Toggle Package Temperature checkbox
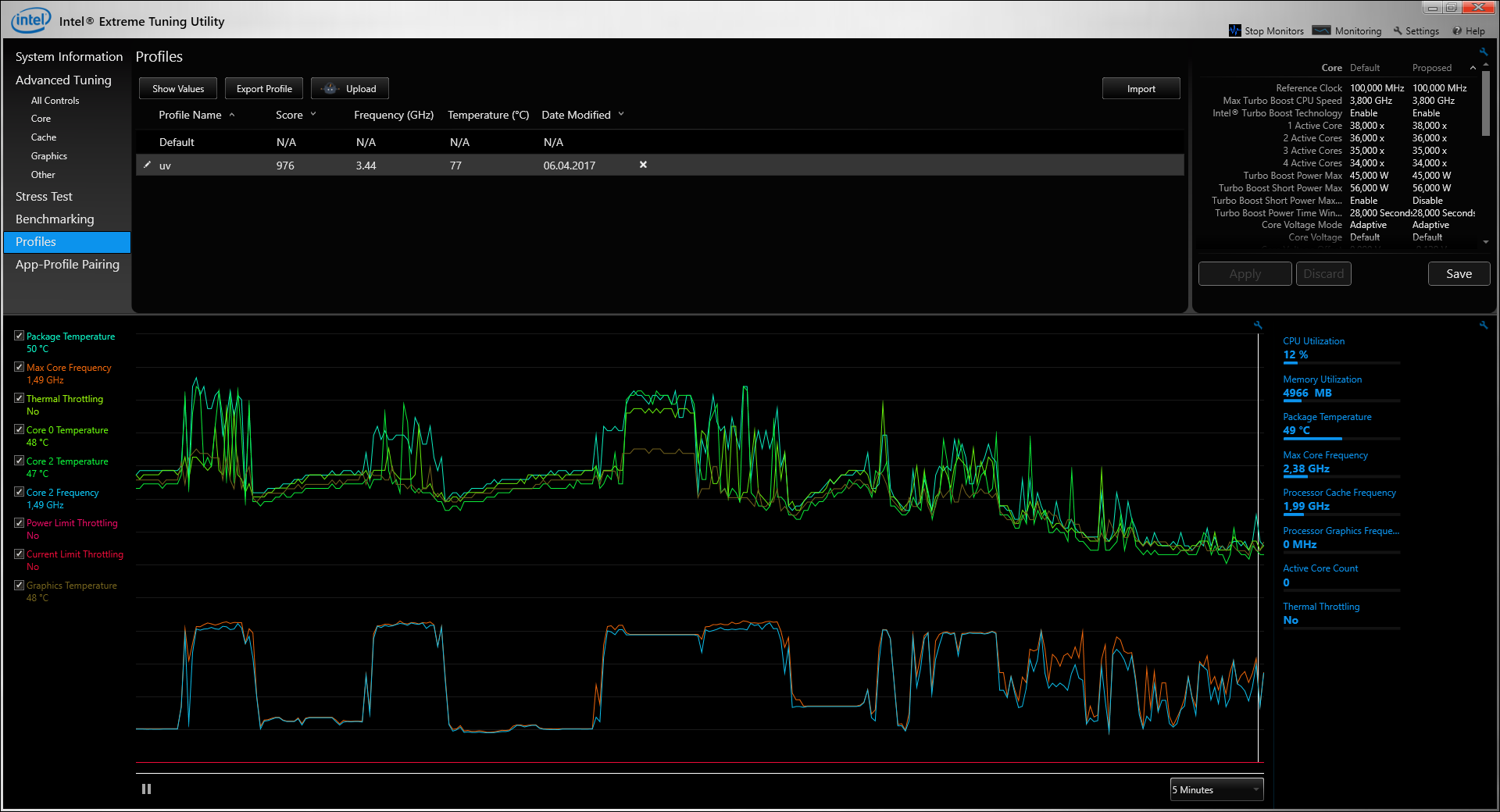 19,336
